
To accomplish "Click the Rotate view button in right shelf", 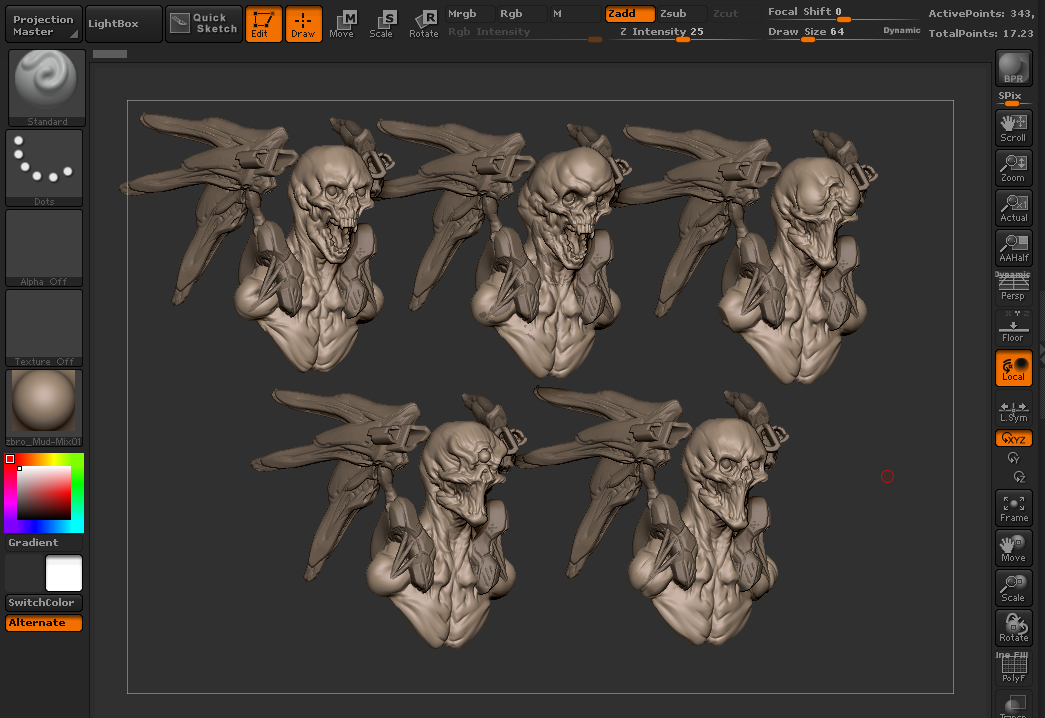I will pyautogui.click(x=1014, y=628).
